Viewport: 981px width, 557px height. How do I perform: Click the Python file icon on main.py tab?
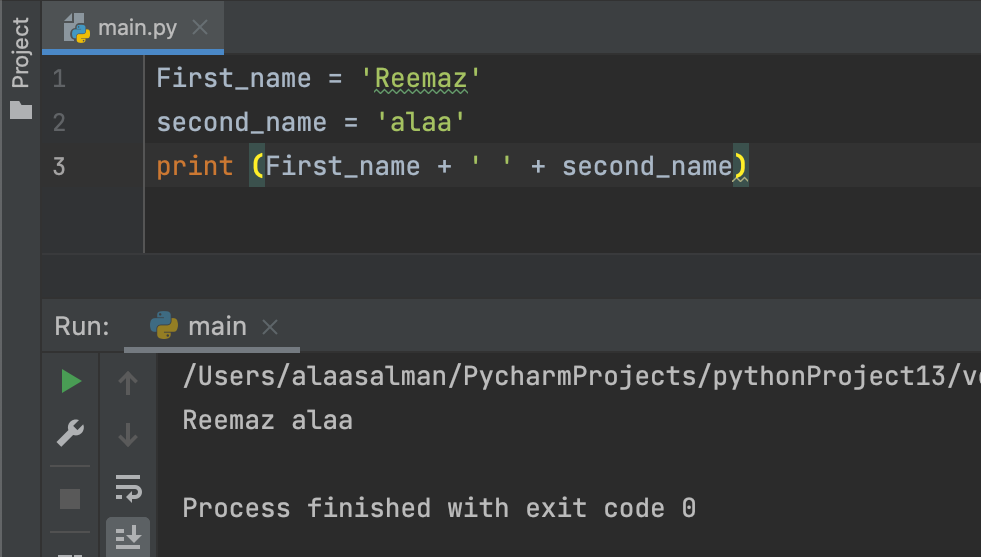[x=77, y=28]
